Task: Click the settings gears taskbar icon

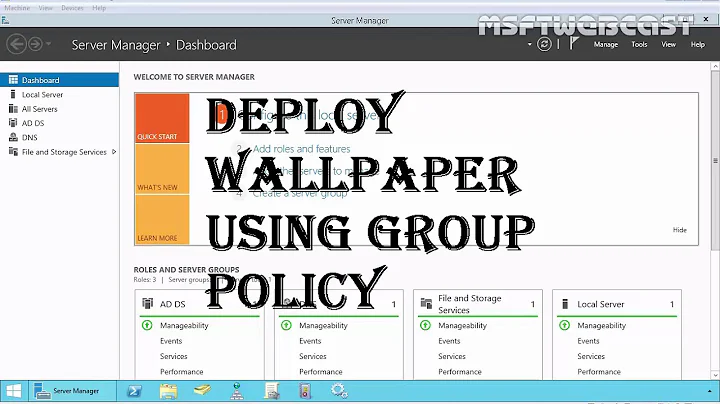Action: pos(339,391)
